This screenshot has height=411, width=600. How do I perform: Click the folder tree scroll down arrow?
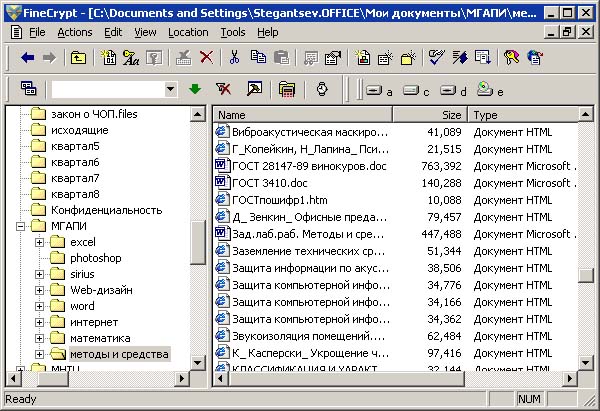pyautogui.click(x=198, y=362)
